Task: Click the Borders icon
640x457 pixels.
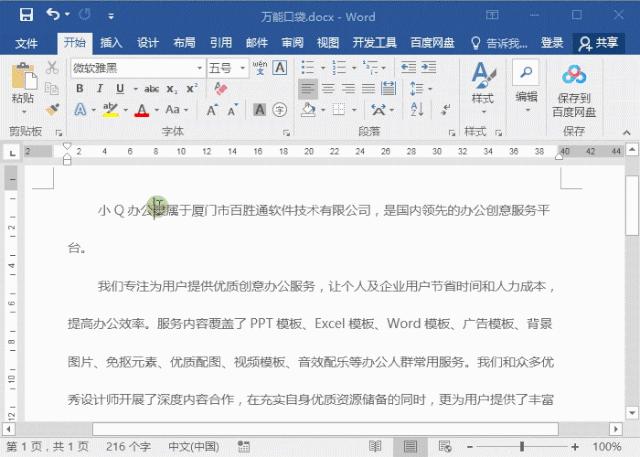Action: tap(339, 110)
